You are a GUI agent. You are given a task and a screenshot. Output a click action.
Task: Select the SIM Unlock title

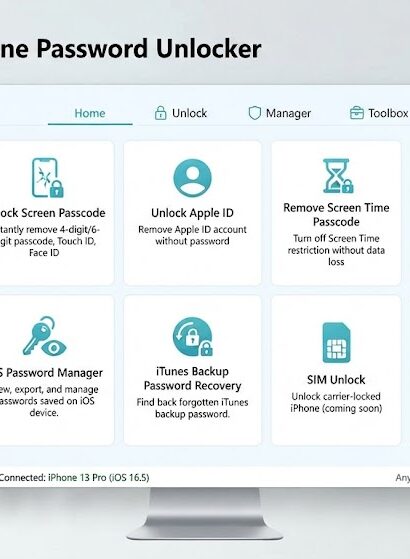click(336, 380)
